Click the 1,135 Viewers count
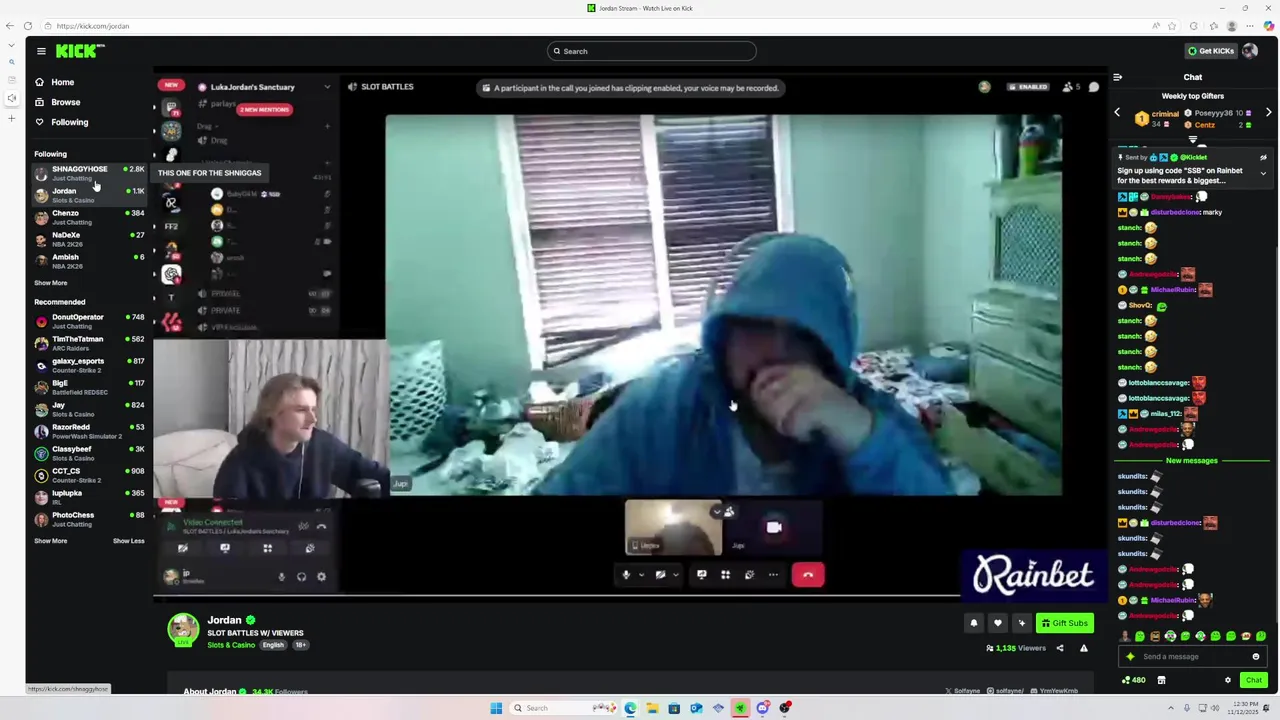 tap(1016, 648)
